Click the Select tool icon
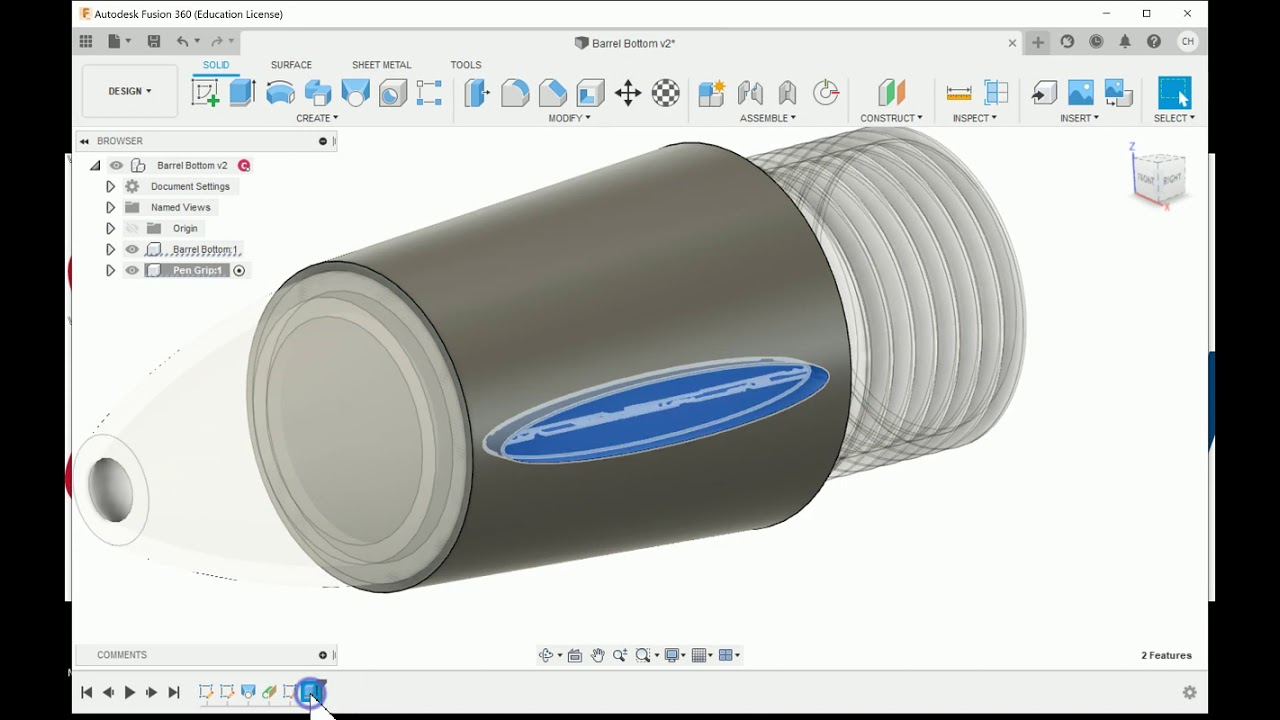This screenshot has width=1280, height=720. click(x=1174, y=93)
